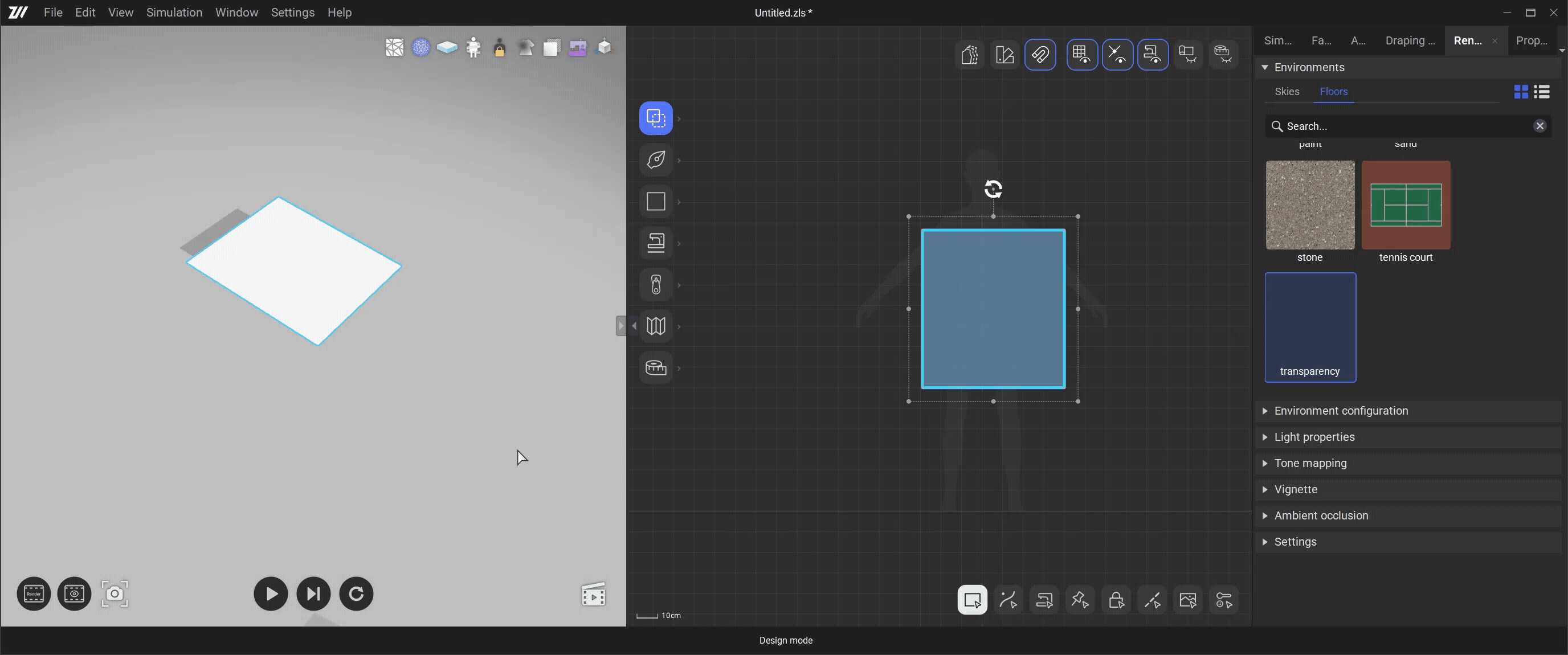Click the purple sewing machine icon in 3D toolbar
This screenshot has width=1568, height=655.
click(x=578, y=47)
